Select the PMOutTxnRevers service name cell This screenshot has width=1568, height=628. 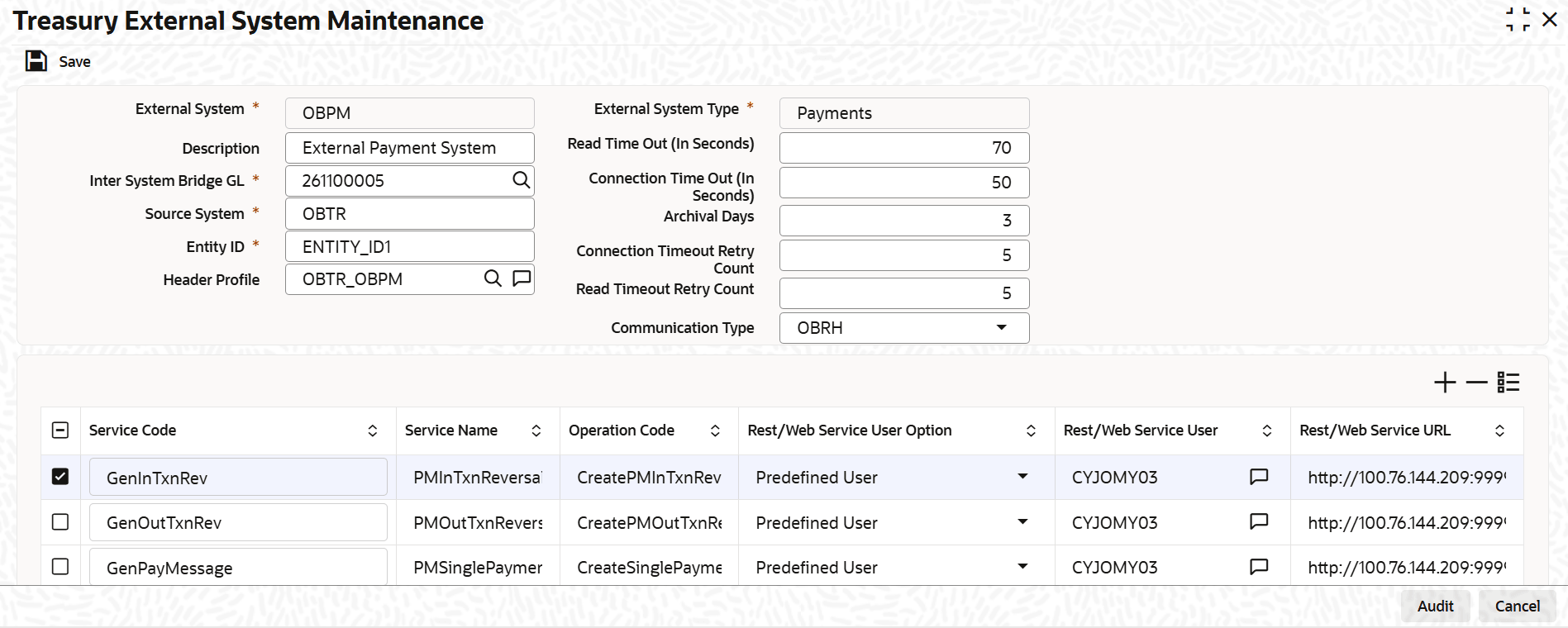[x=478, y=523]
